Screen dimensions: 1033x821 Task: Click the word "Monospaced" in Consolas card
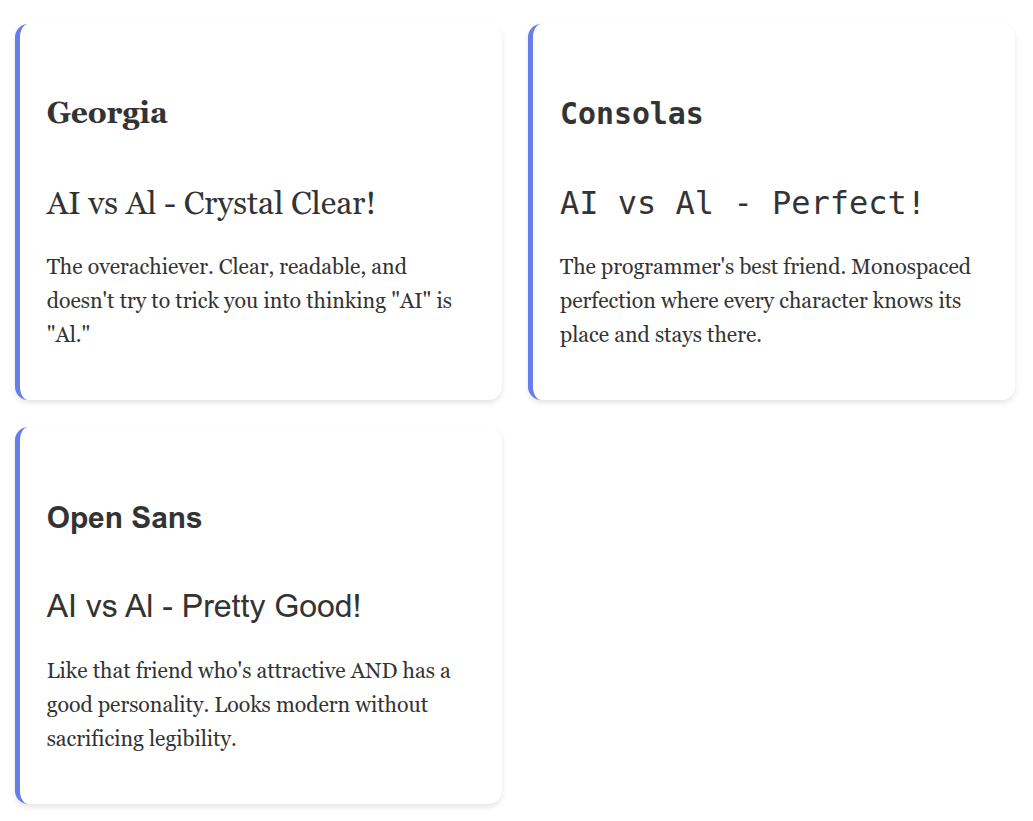click(x=911, y=267)
